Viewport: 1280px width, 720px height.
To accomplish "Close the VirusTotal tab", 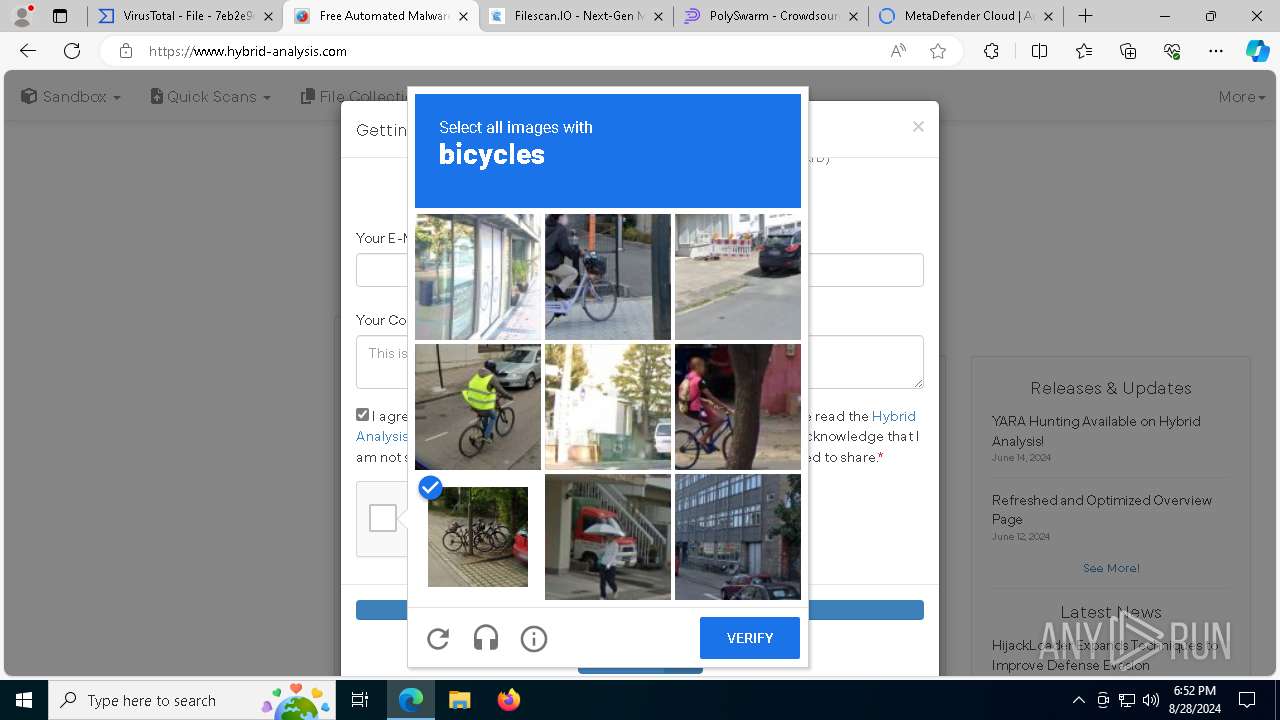I will [x=268, y=16].
